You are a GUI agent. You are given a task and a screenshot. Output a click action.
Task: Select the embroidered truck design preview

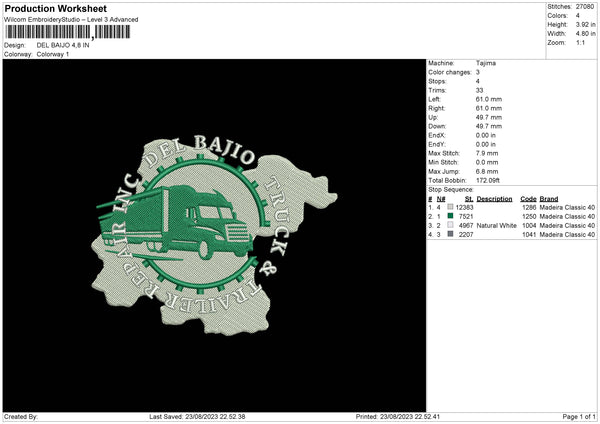(214, 235)
